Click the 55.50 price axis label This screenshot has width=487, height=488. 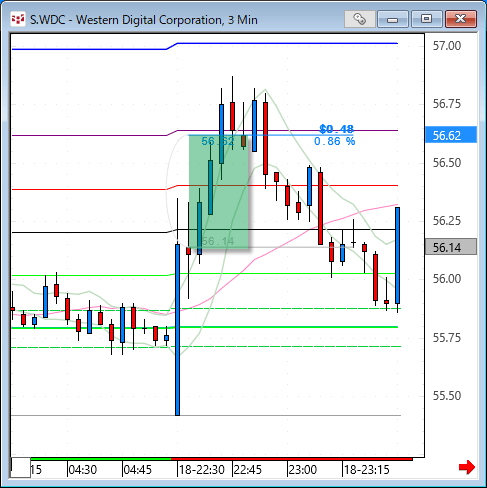447,396
